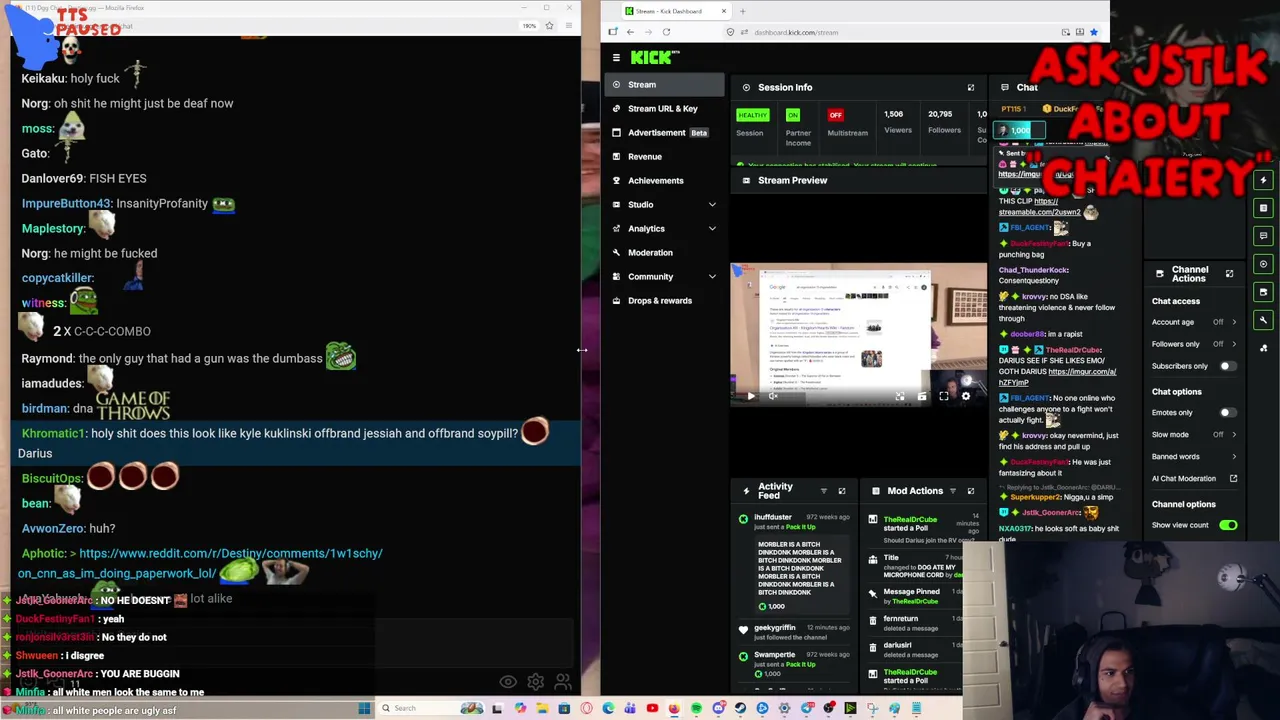Filter the Mod Actions list

952,491
